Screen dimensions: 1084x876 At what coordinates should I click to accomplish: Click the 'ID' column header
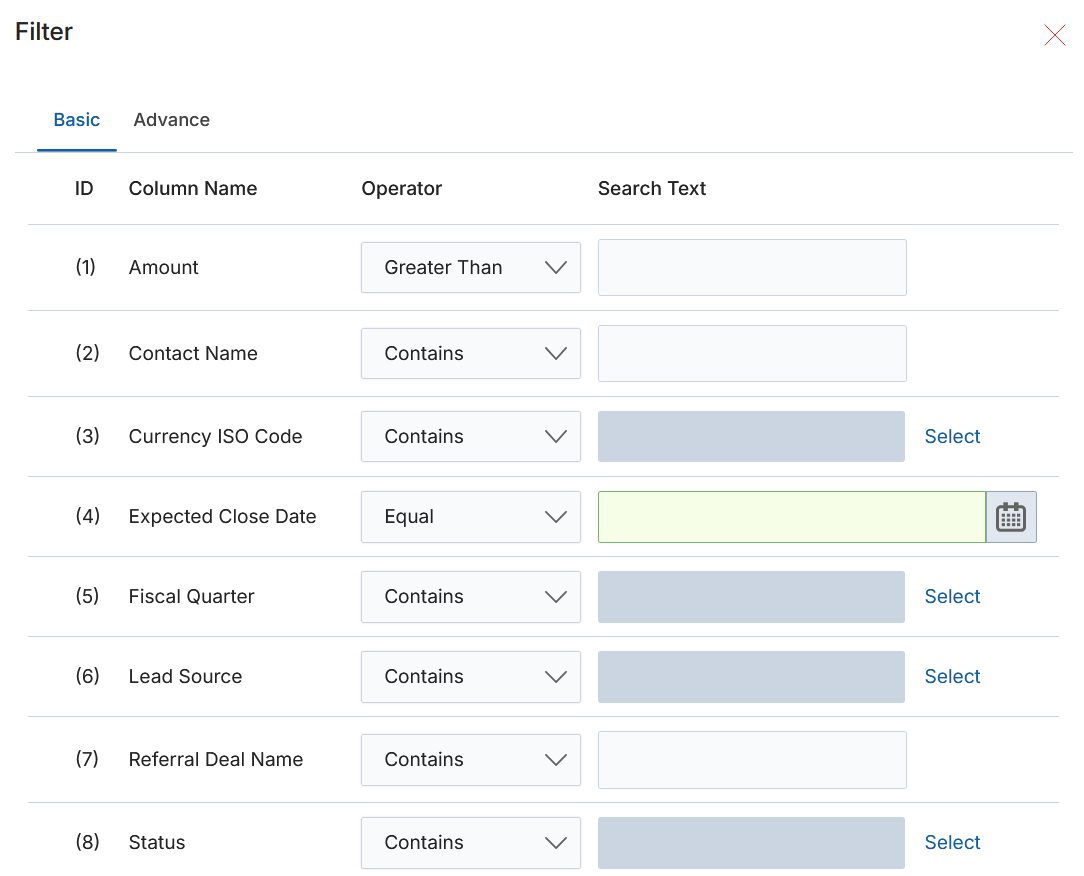[x=84, y=188]
